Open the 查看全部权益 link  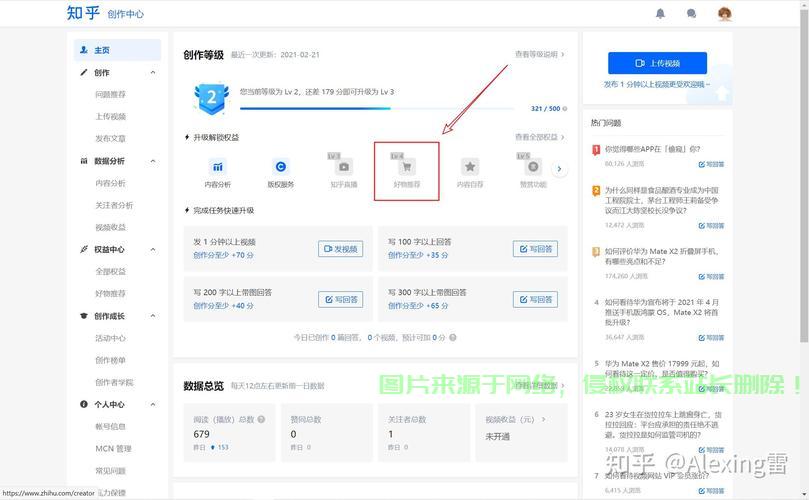coord(540,137)
